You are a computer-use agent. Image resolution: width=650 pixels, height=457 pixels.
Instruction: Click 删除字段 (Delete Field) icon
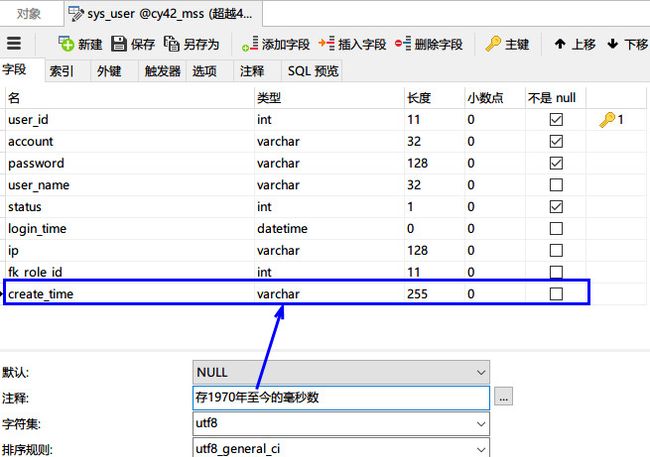[x=403, y=44]
